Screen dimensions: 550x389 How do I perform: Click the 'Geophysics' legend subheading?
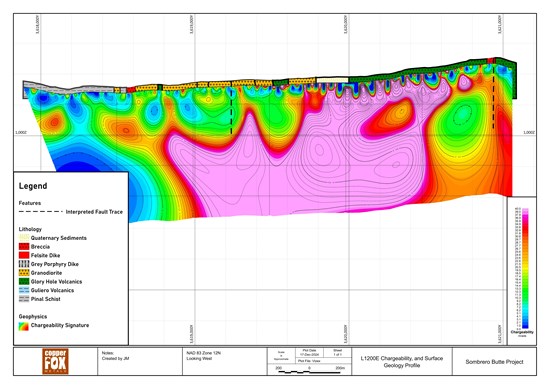[x=33, y=316]
